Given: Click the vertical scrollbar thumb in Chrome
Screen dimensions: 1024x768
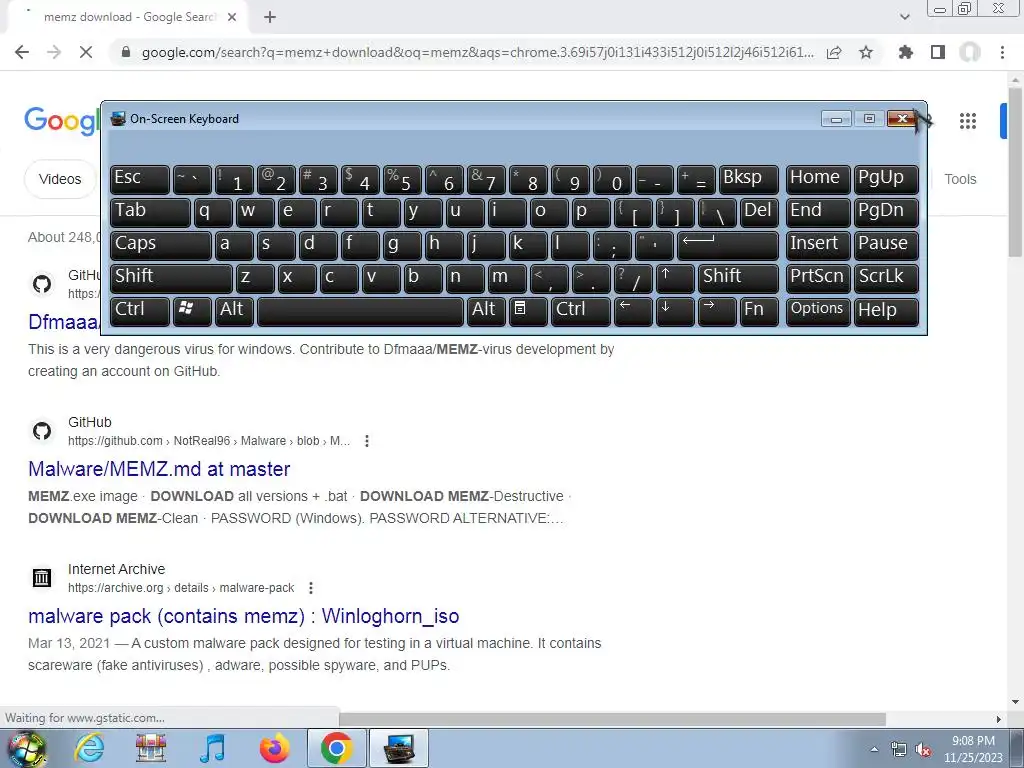Looking at the screenshot, I should (1015, 171).
